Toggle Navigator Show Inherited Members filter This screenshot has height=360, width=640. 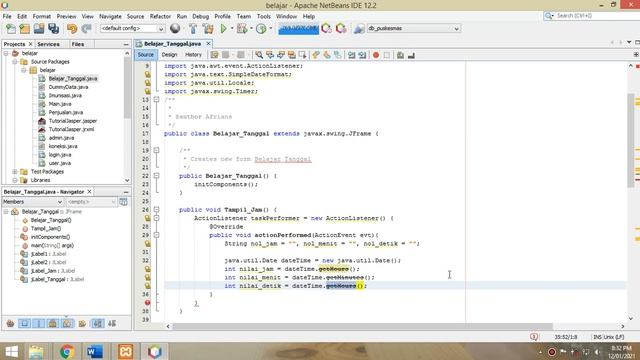(x=11, y=324)
